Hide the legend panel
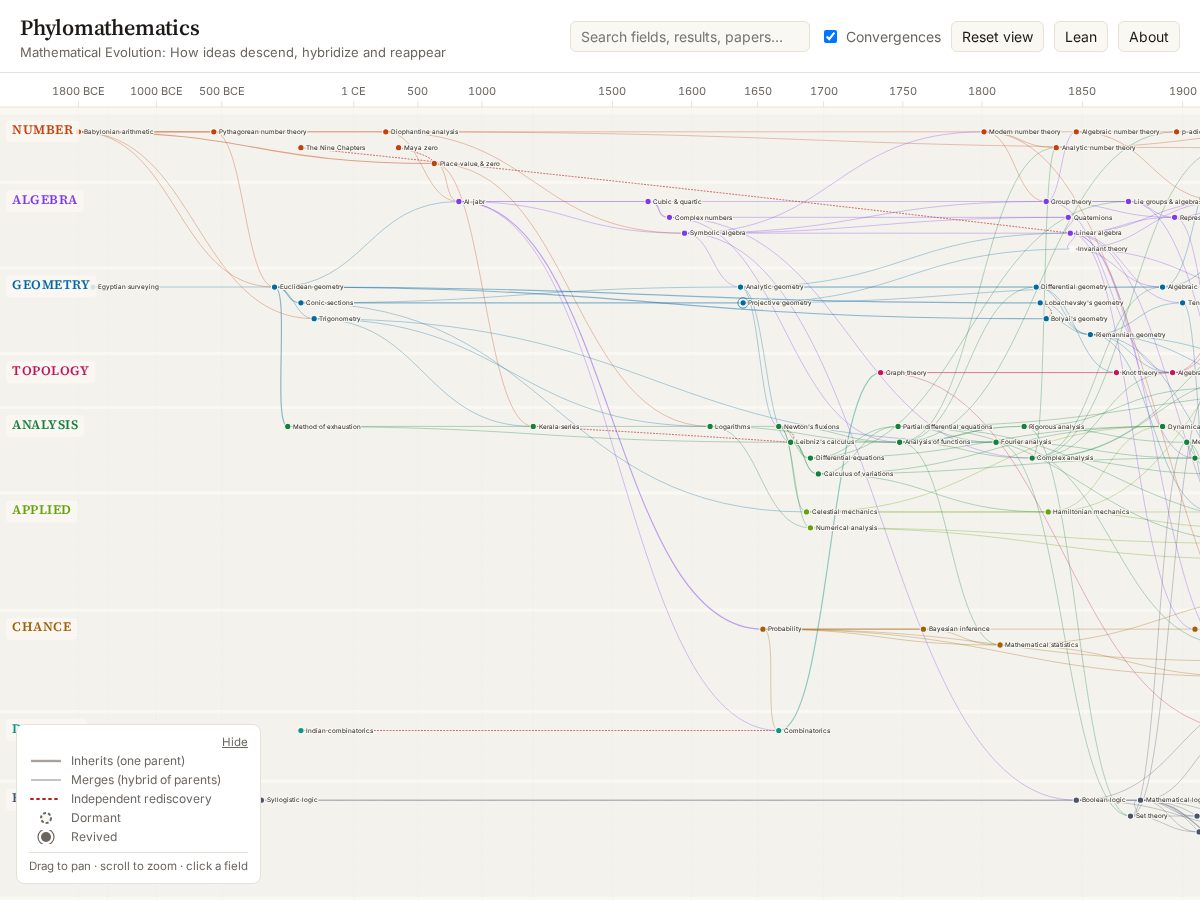 click(235, 742)
